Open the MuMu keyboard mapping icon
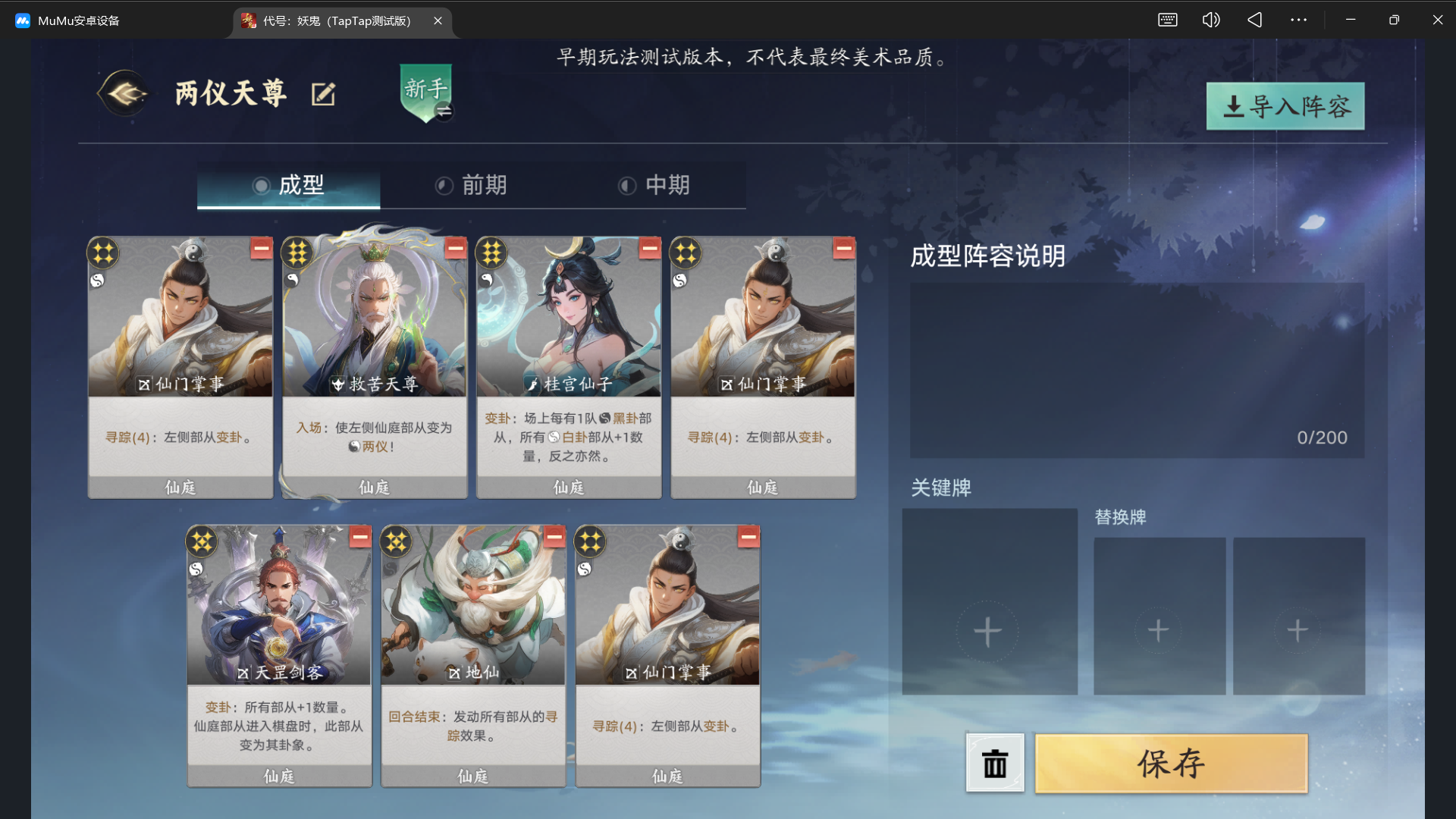 tap(1168, 20)
